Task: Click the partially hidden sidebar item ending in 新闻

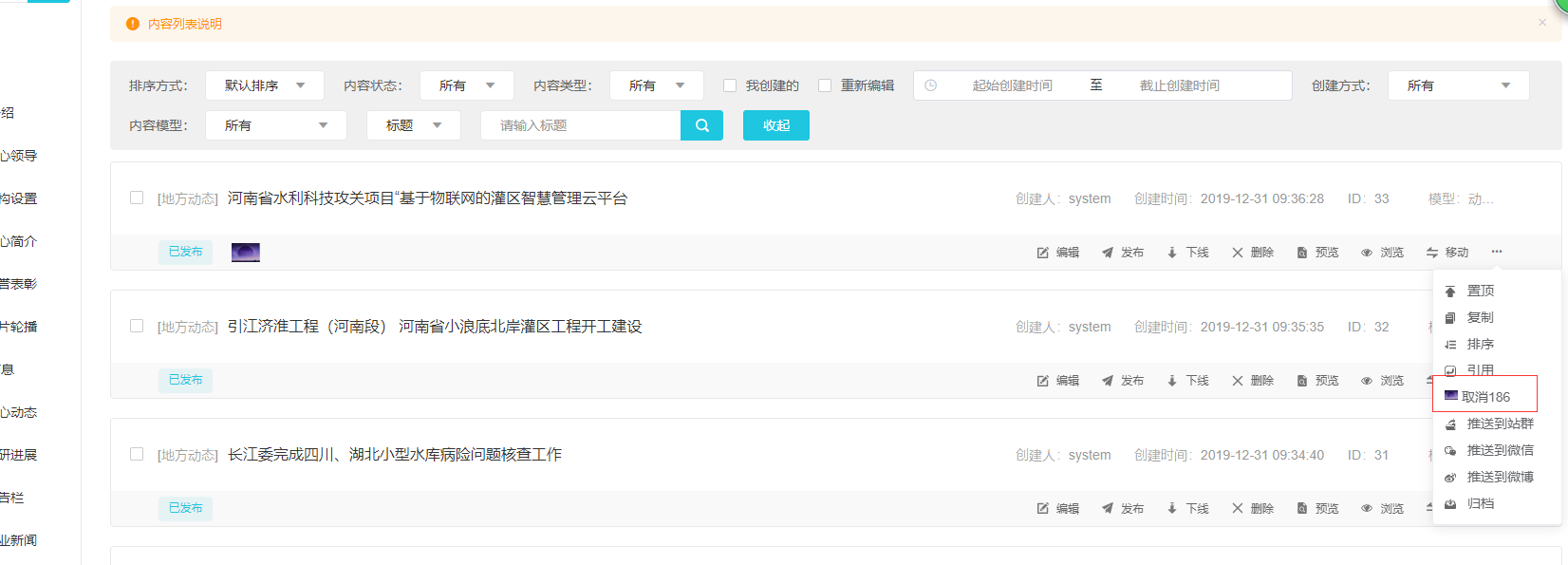Action: coord(19,540)
